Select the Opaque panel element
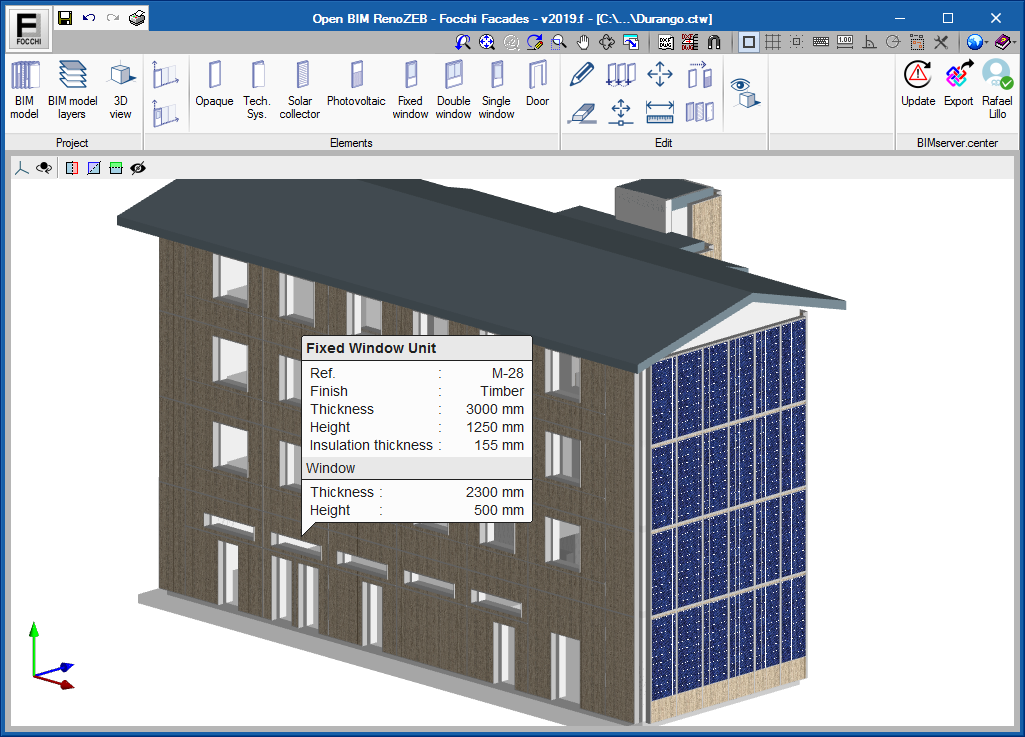This screenshot has height=737, width=1025. [x=214, y=84]
